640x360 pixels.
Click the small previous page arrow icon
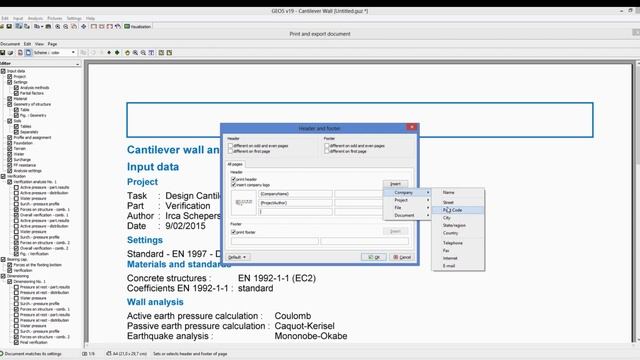pyautogui.click(x=109, y=52)
